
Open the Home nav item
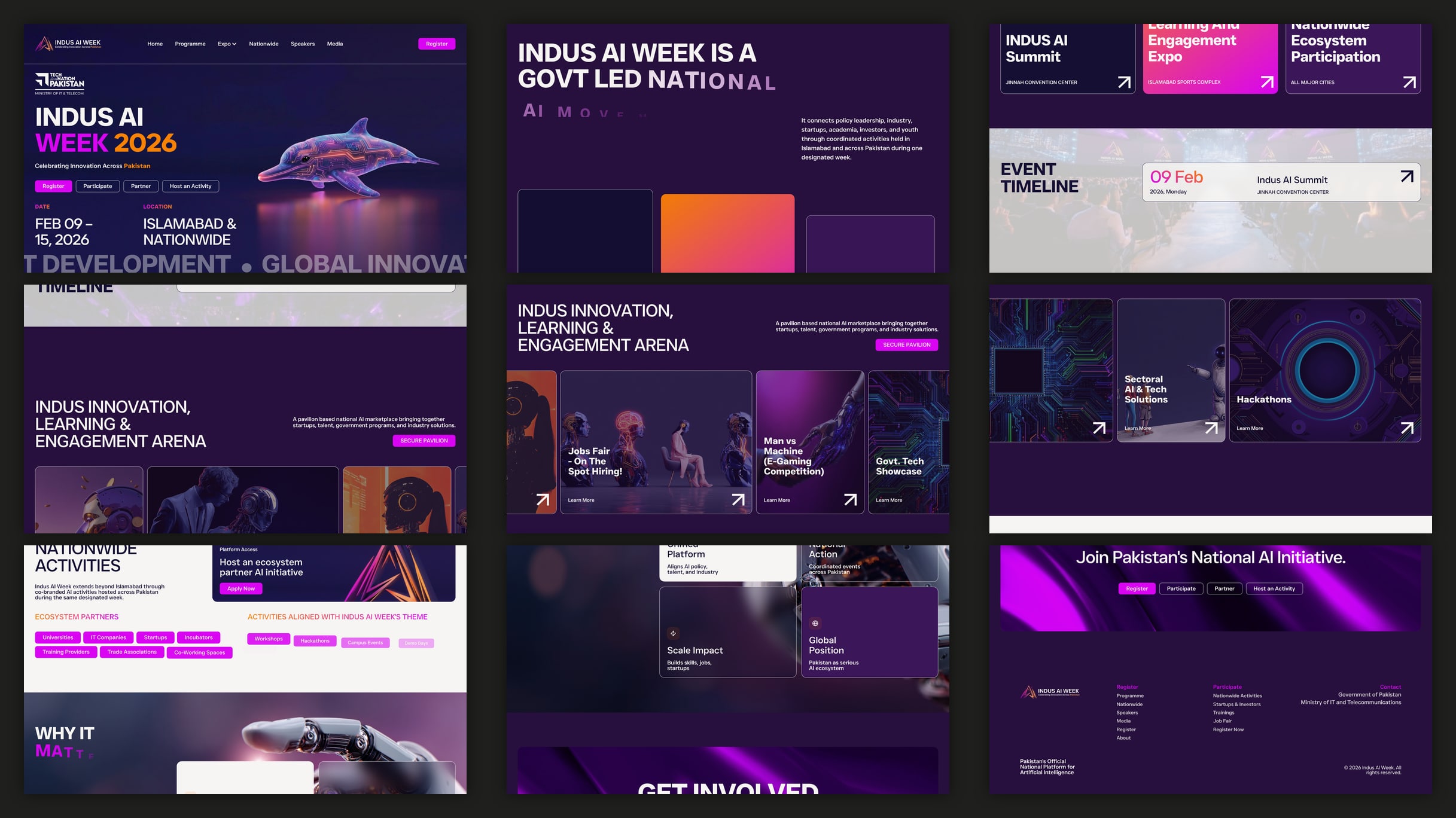(155, 44)
